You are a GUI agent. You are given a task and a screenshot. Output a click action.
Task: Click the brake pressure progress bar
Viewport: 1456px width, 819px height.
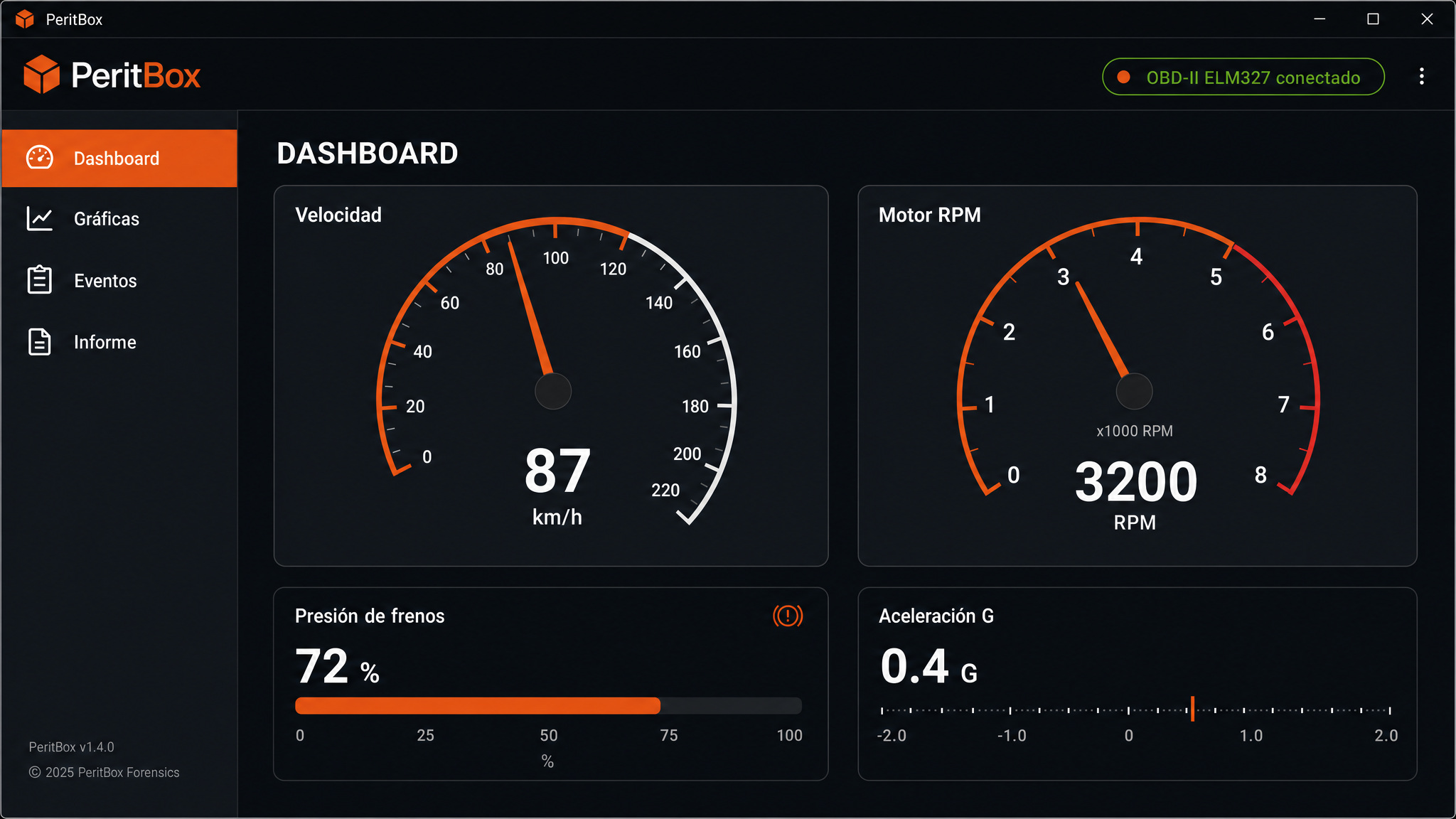548,705
